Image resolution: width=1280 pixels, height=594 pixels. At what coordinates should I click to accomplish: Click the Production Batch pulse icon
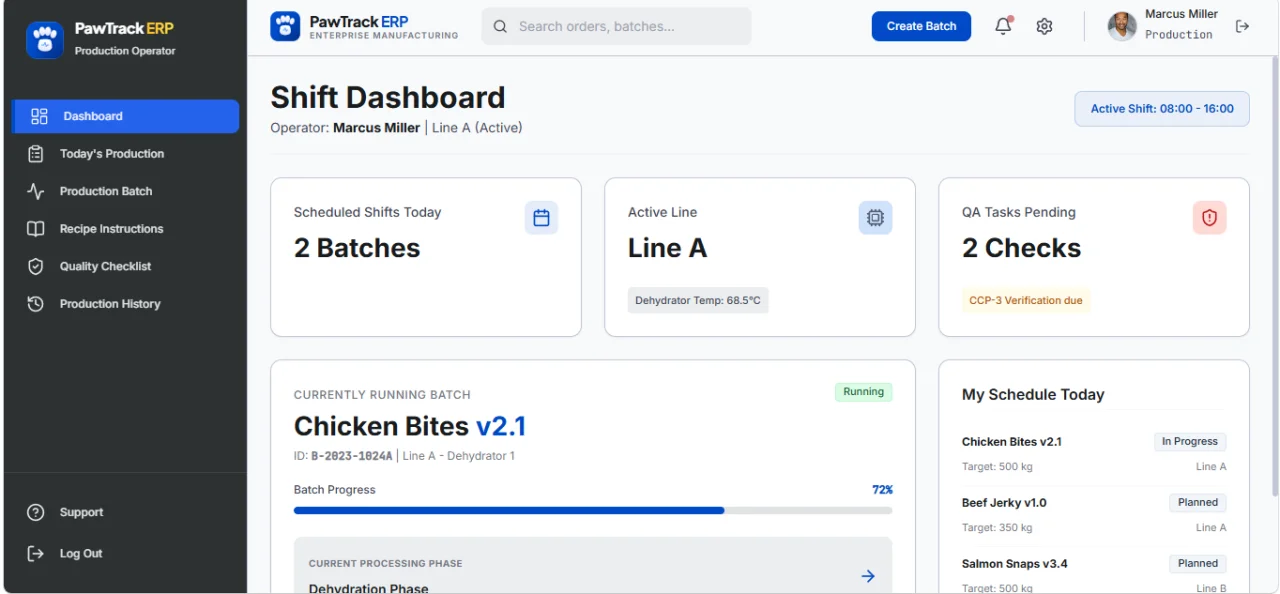click(x=36, y=191)
